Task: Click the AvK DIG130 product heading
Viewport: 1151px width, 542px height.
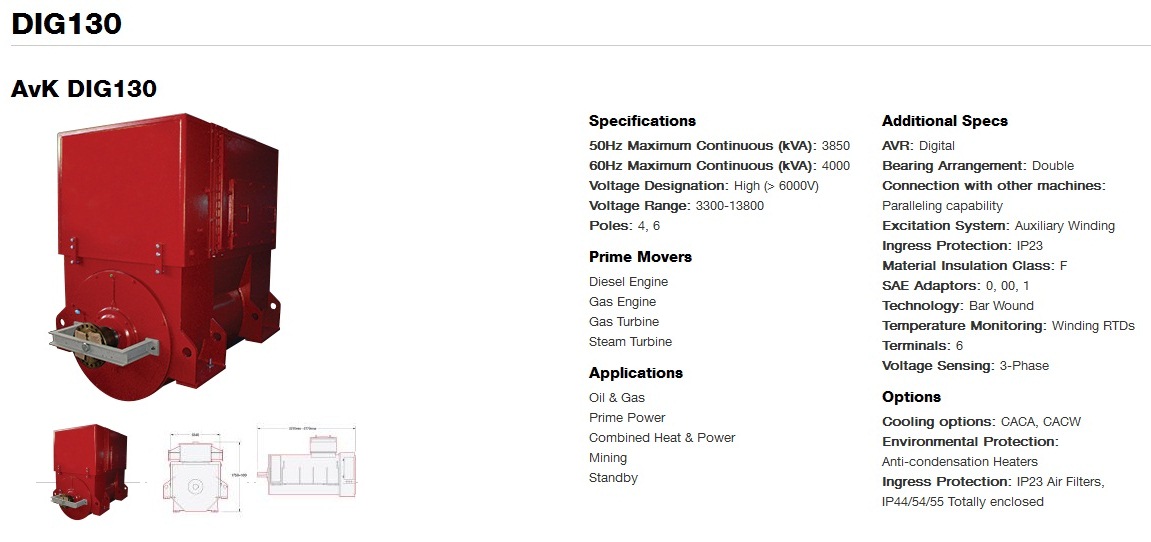Action: 84,89
